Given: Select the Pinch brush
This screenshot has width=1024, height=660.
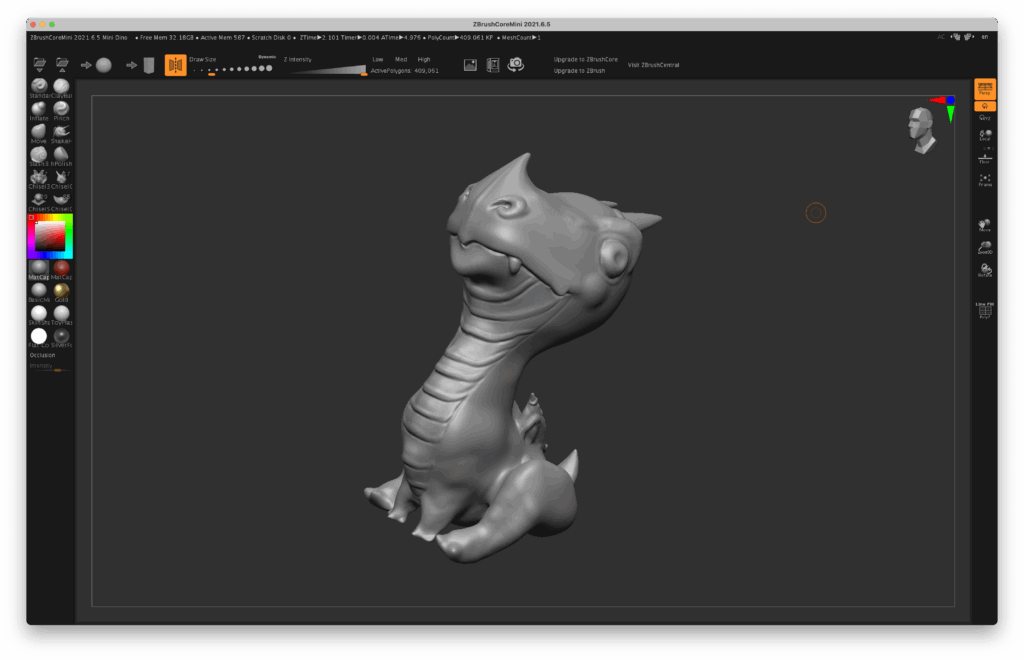Looking at the screenshot, I should click(x=61, y=110).
